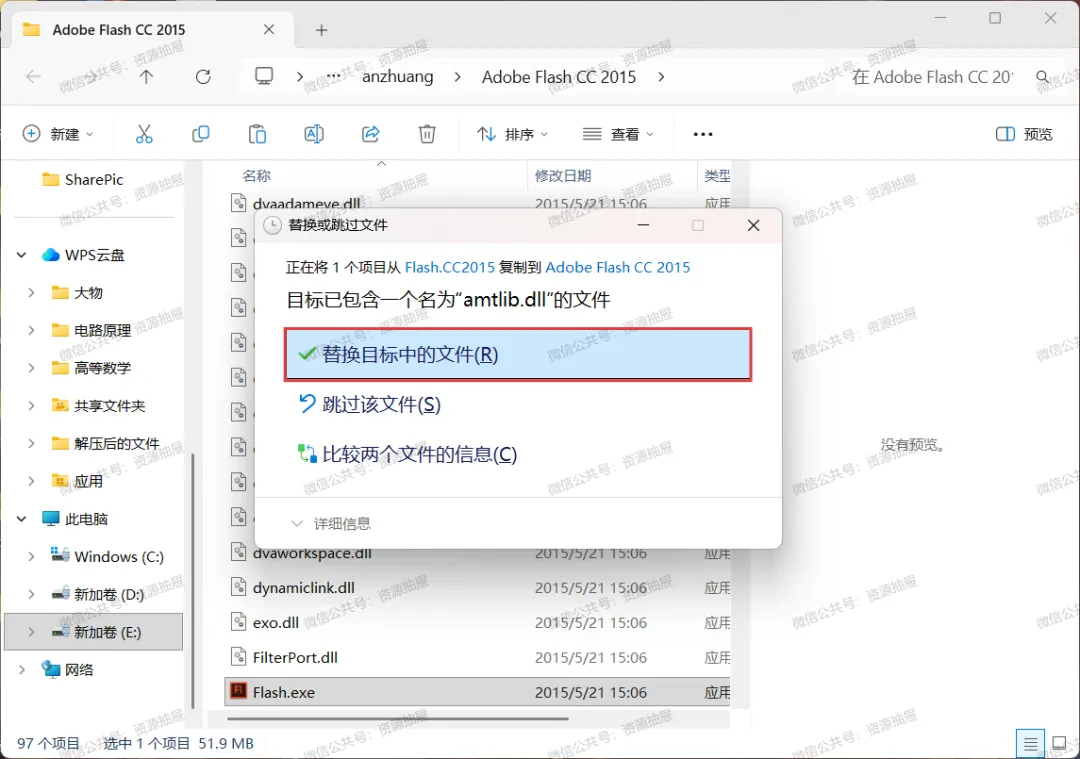The height and width of the screenshot is (759, 1080).
Task: Click the Flash.CC2015 source link
Action: pyautogui.click(x=450, y=267)
